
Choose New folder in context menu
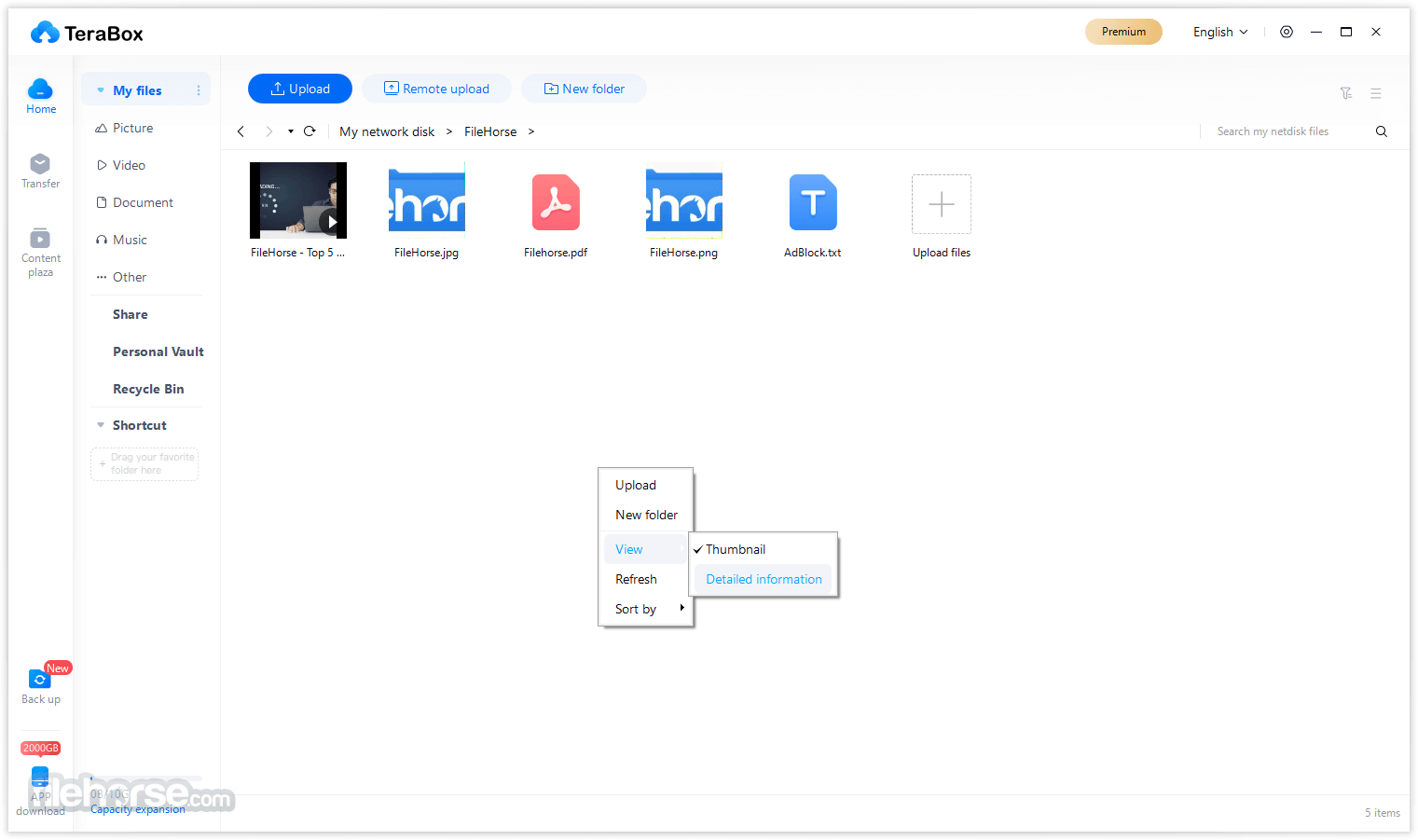click(x=645, y=515)
